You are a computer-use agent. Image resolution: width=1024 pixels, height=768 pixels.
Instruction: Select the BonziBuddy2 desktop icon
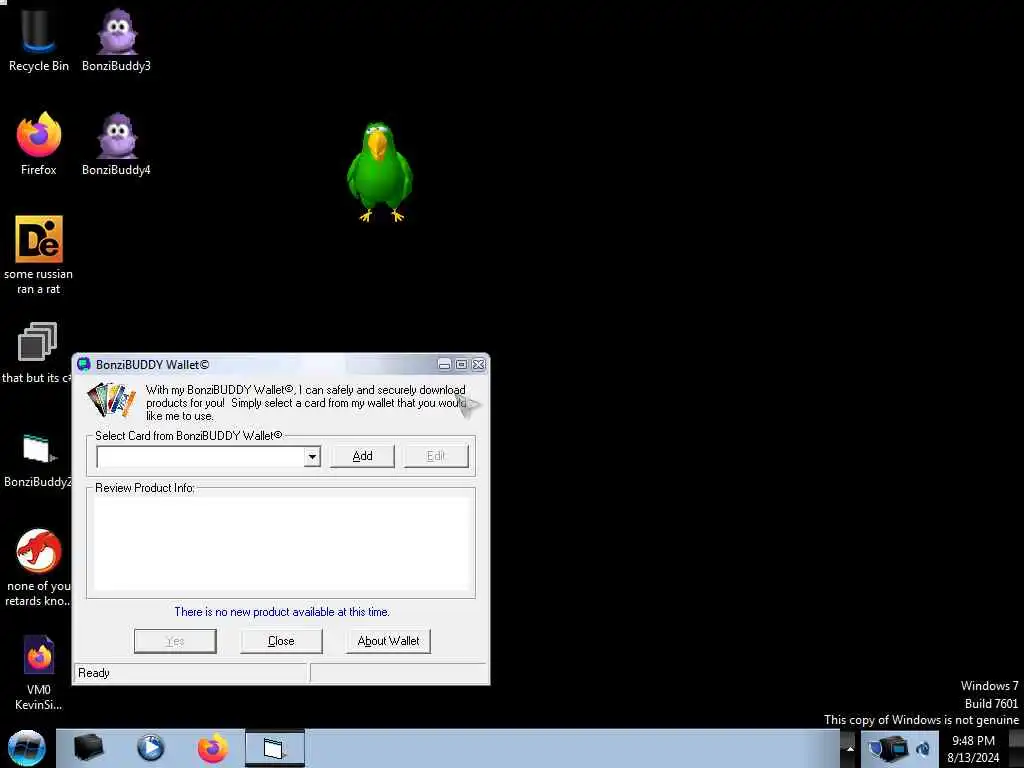point(37,460)
